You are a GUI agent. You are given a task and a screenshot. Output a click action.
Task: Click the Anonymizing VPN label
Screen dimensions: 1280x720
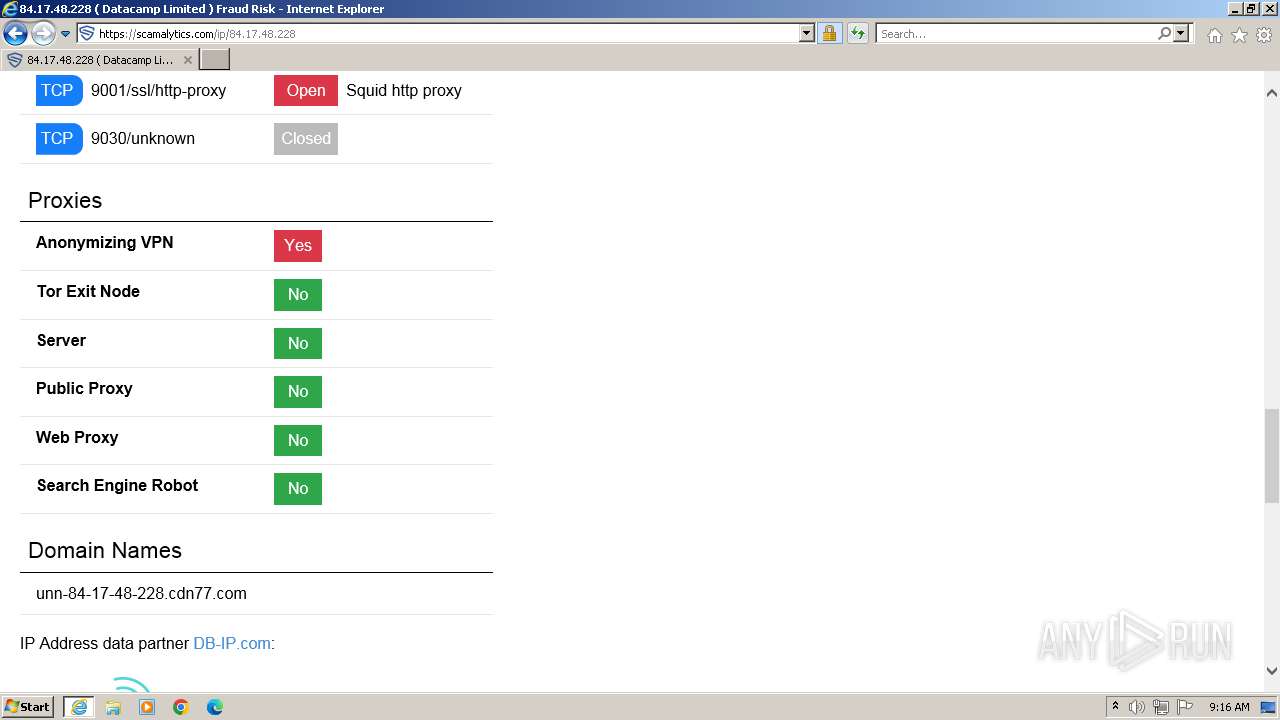coord(105,242)
